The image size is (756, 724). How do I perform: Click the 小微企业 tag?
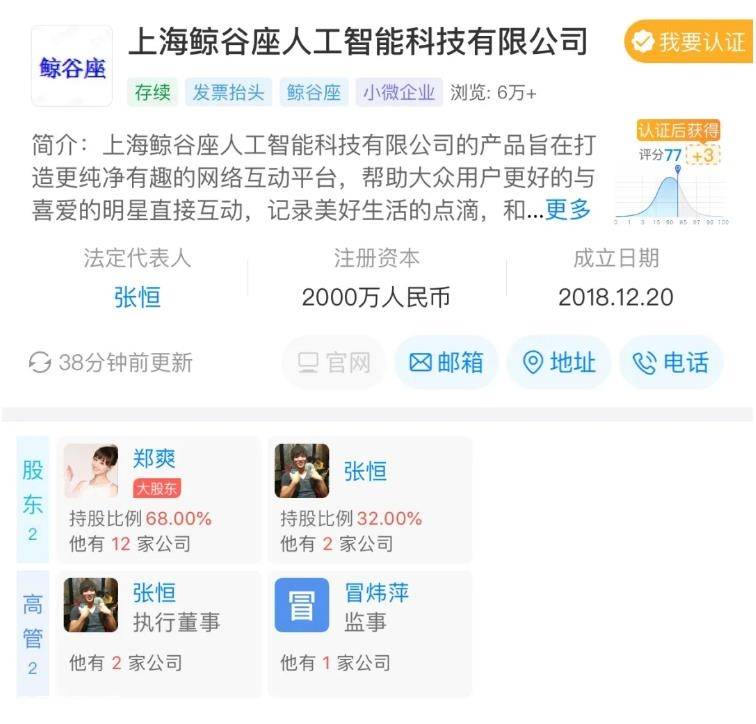coord(399,92)
